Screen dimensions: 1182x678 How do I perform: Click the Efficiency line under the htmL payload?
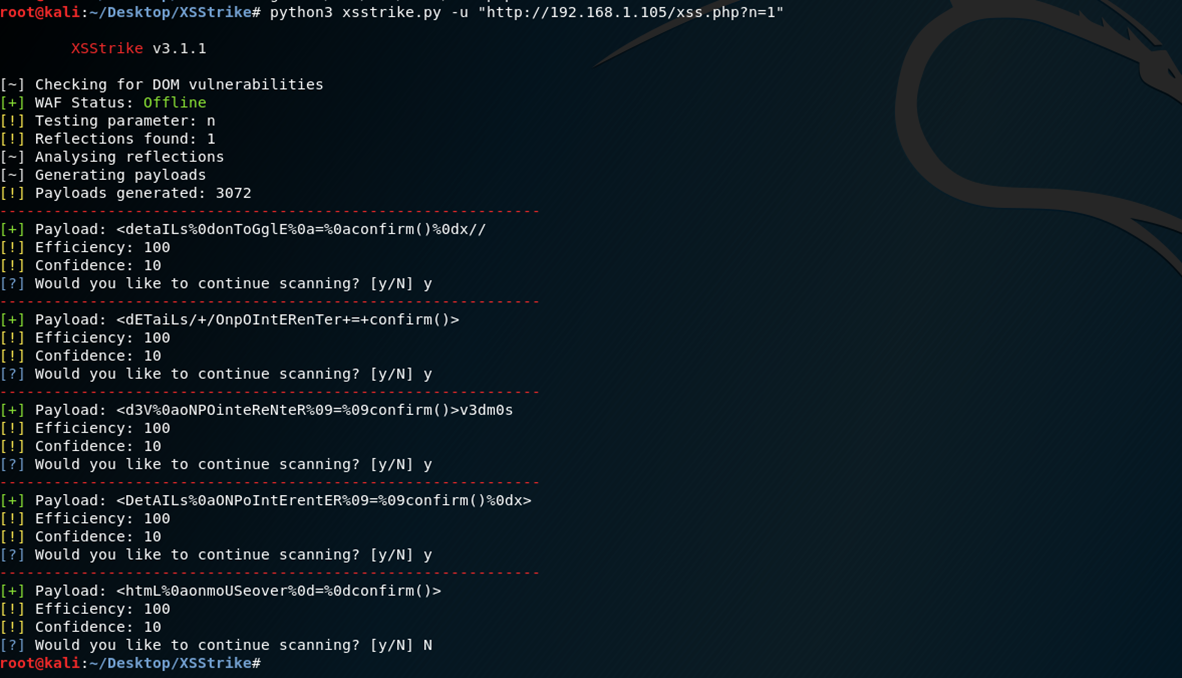(85, 609)
